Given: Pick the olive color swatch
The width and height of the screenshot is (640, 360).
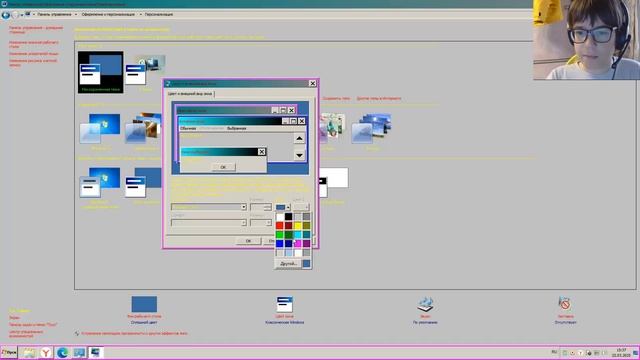Looking at the screenshot, I should click(307, 225).
